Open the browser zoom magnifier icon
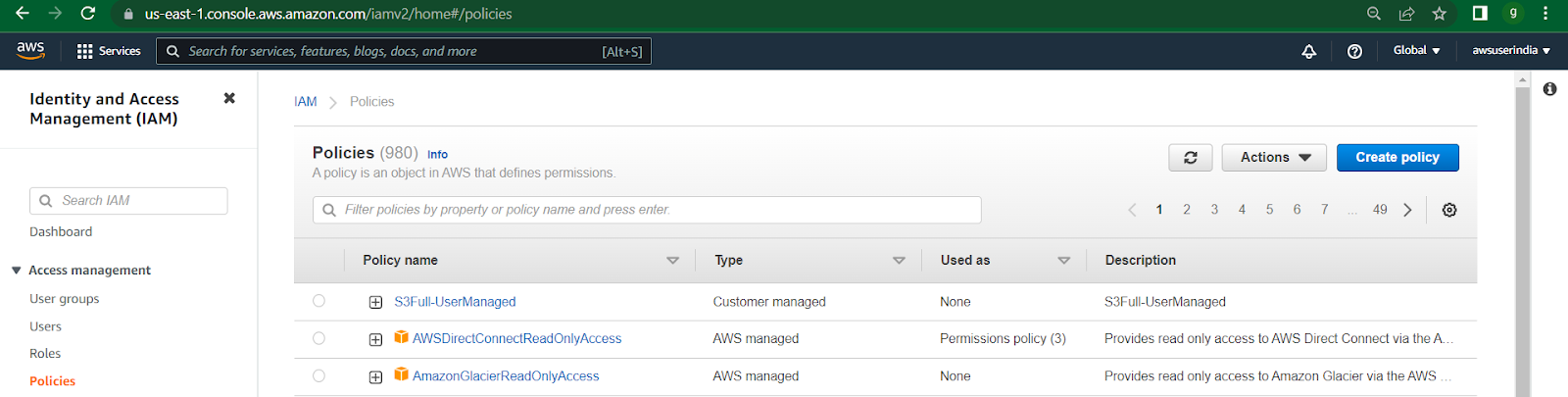The width and height of the screenshot is (1568, 397). 1374,14
